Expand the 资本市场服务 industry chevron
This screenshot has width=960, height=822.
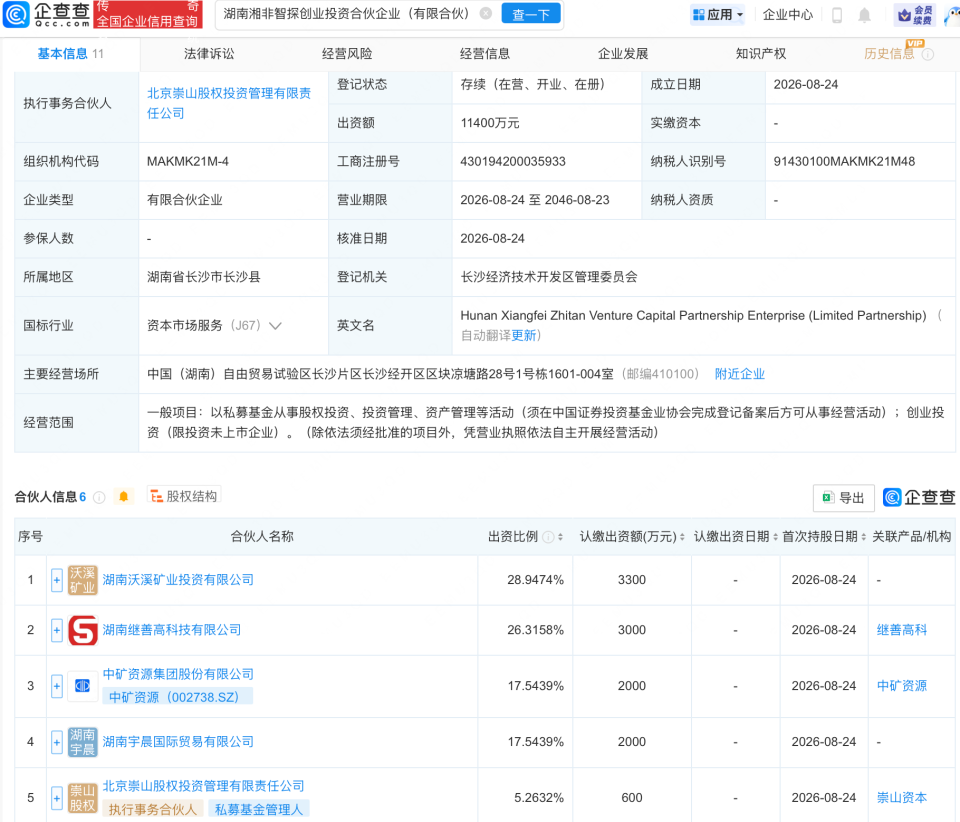(x=276, y=326)
